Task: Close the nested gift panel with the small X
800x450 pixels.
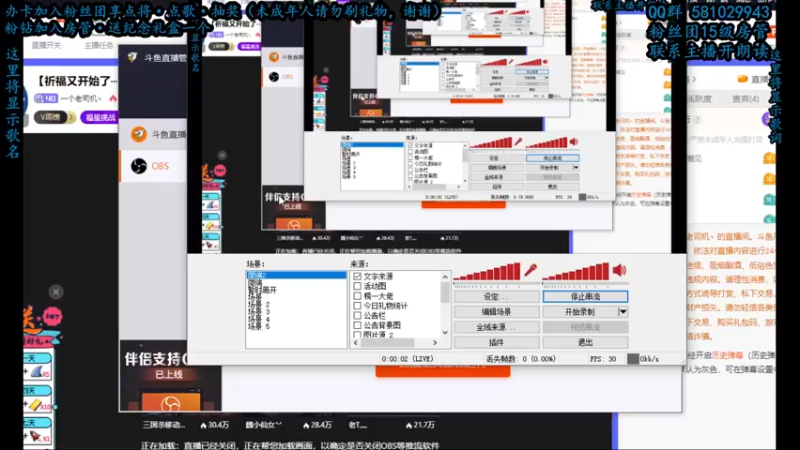Action: [222, 155]
